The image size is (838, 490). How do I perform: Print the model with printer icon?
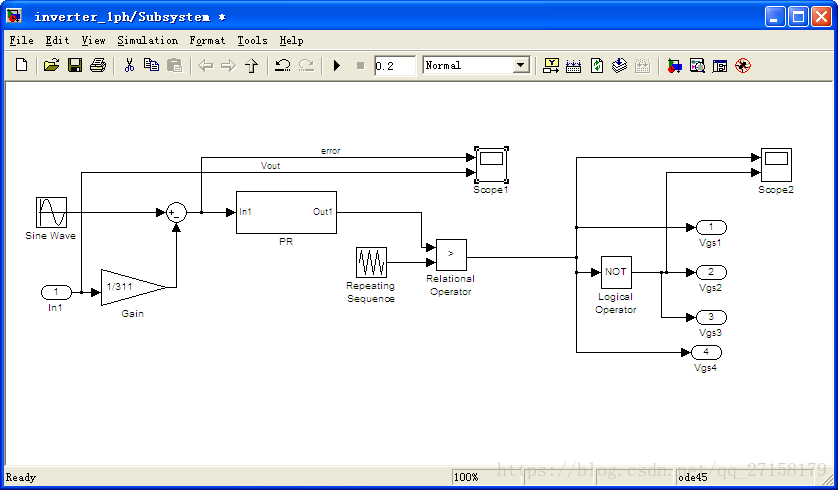pos(98,66)
